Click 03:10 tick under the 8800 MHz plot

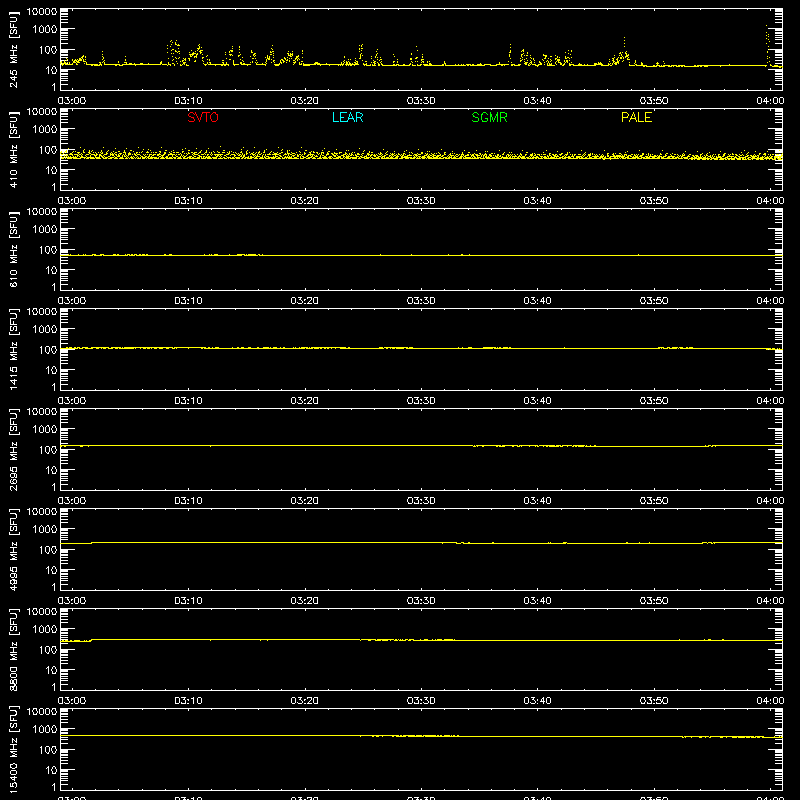click(188, 701)
